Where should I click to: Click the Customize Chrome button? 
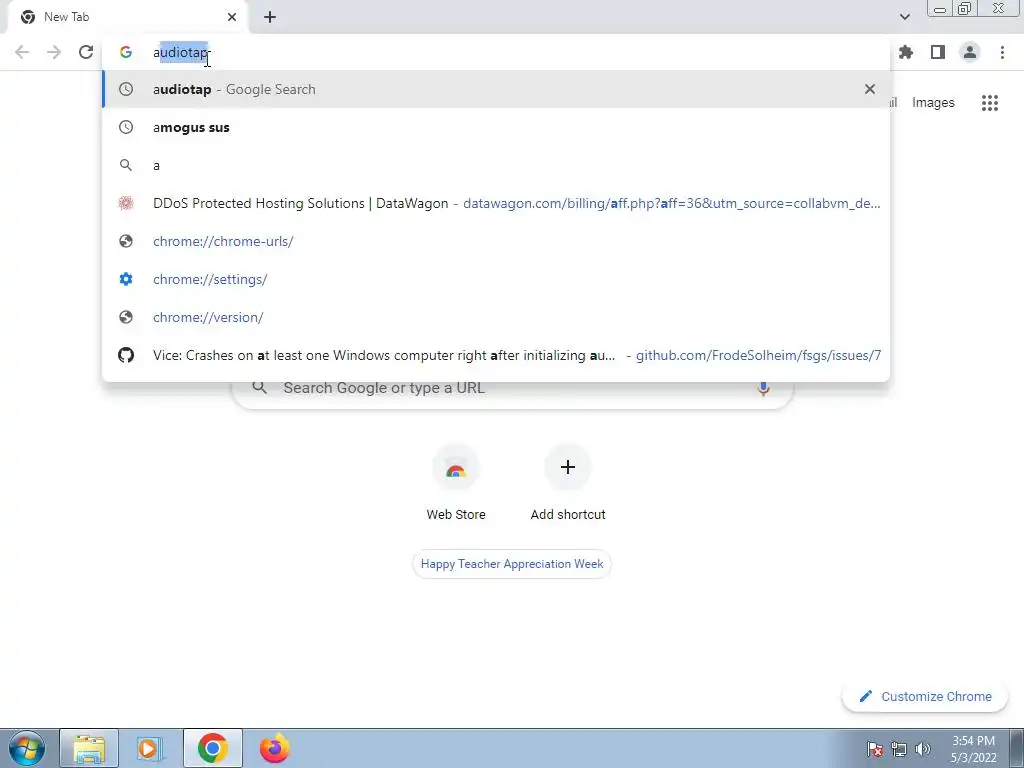tap(925, 696)
